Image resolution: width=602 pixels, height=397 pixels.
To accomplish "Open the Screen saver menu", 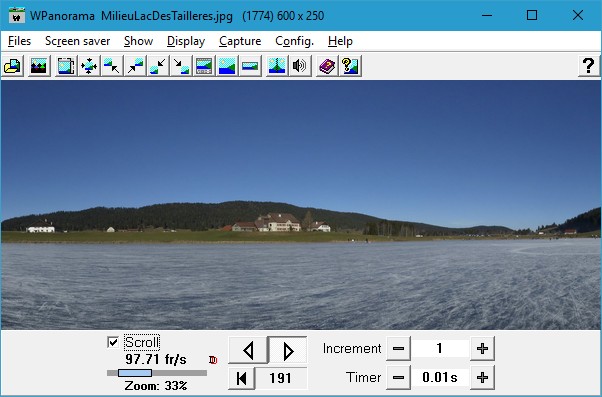I will click(78, 41).
